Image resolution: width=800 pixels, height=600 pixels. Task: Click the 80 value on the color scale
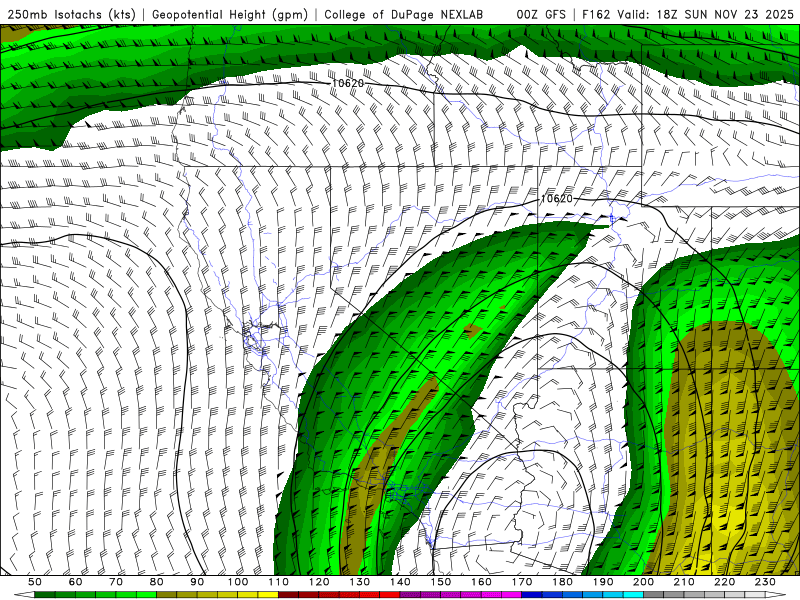[157, 582]
